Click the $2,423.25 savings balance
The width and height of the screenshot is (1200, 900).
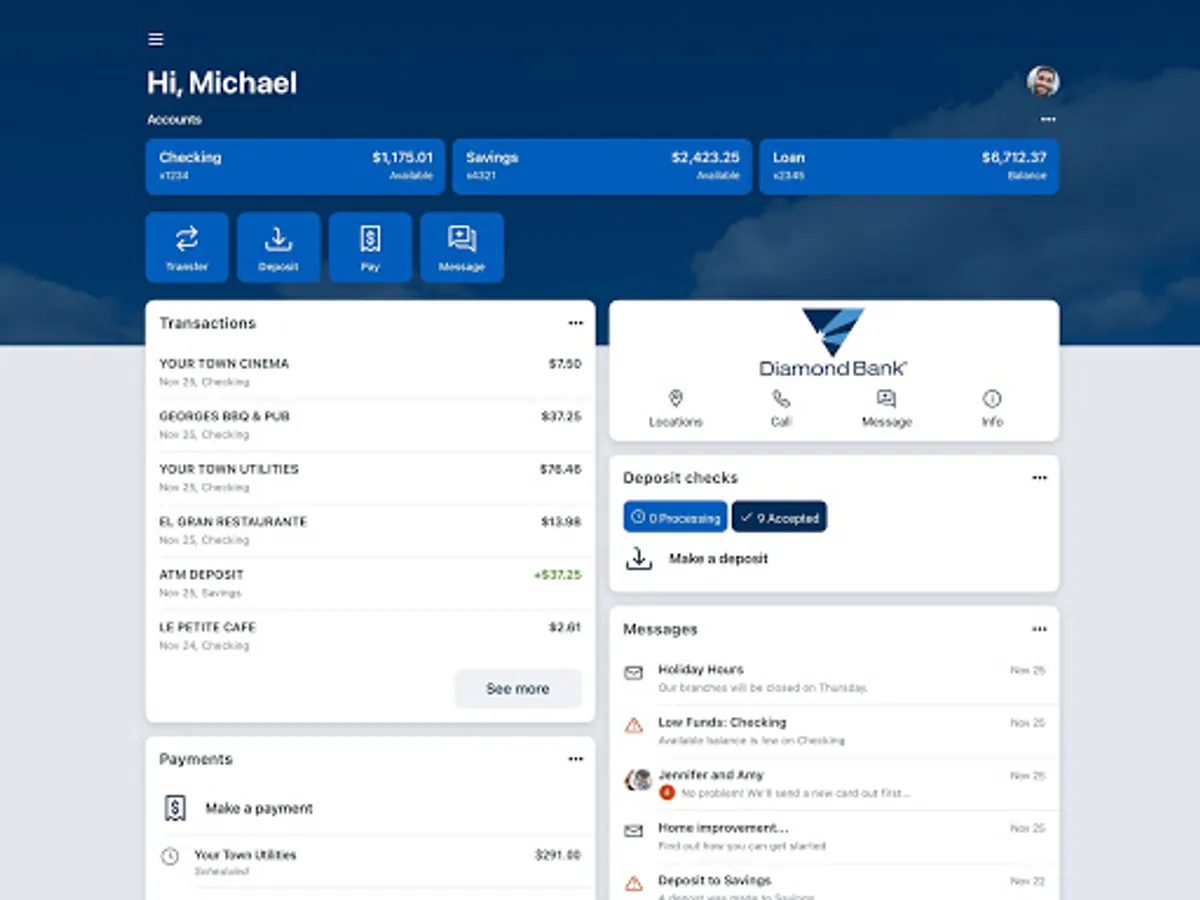[x=706, y=157]
